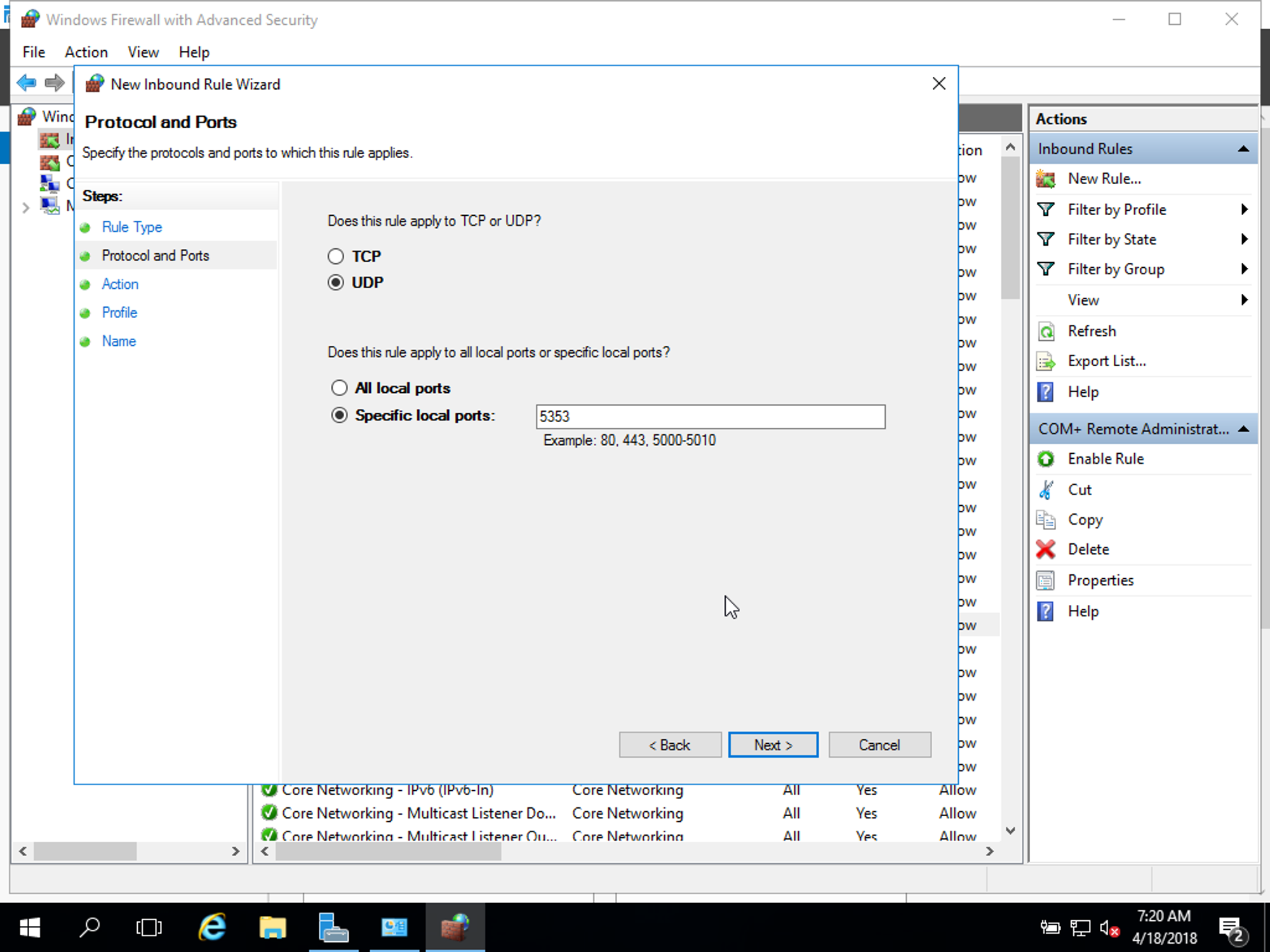Viewport: 1270px width, 952px height.
Task: Choose All local ports option
Action: point(340,387)
